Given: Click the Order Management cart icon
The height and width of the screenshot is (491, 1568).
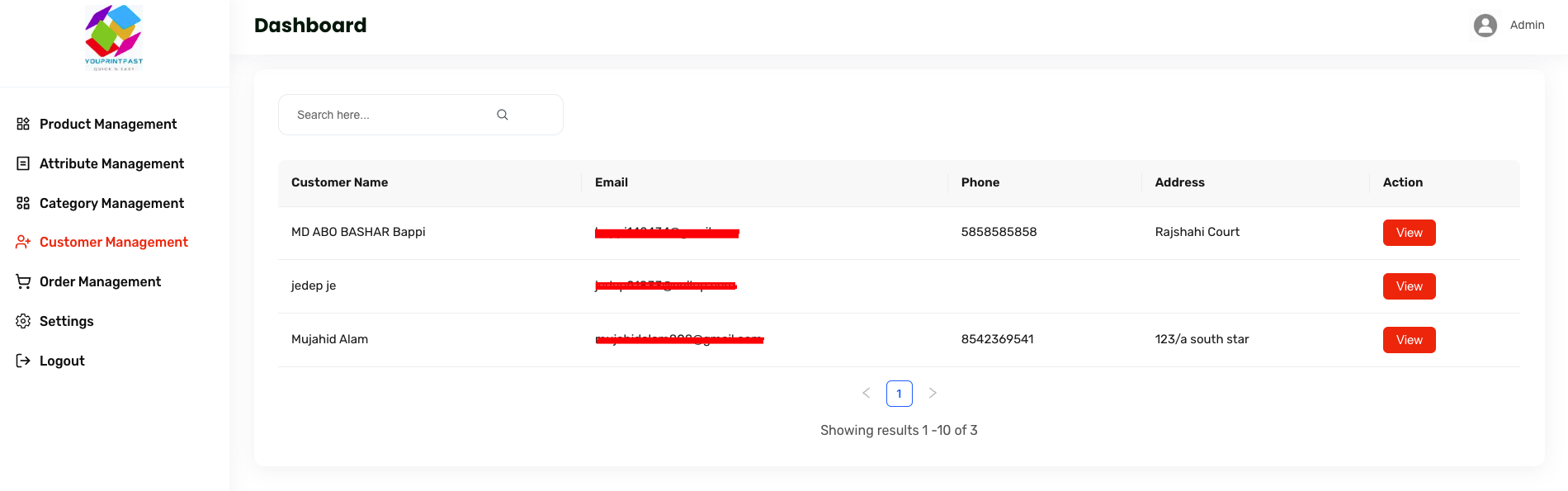Looking at the screenshot, I should (23, 281).
